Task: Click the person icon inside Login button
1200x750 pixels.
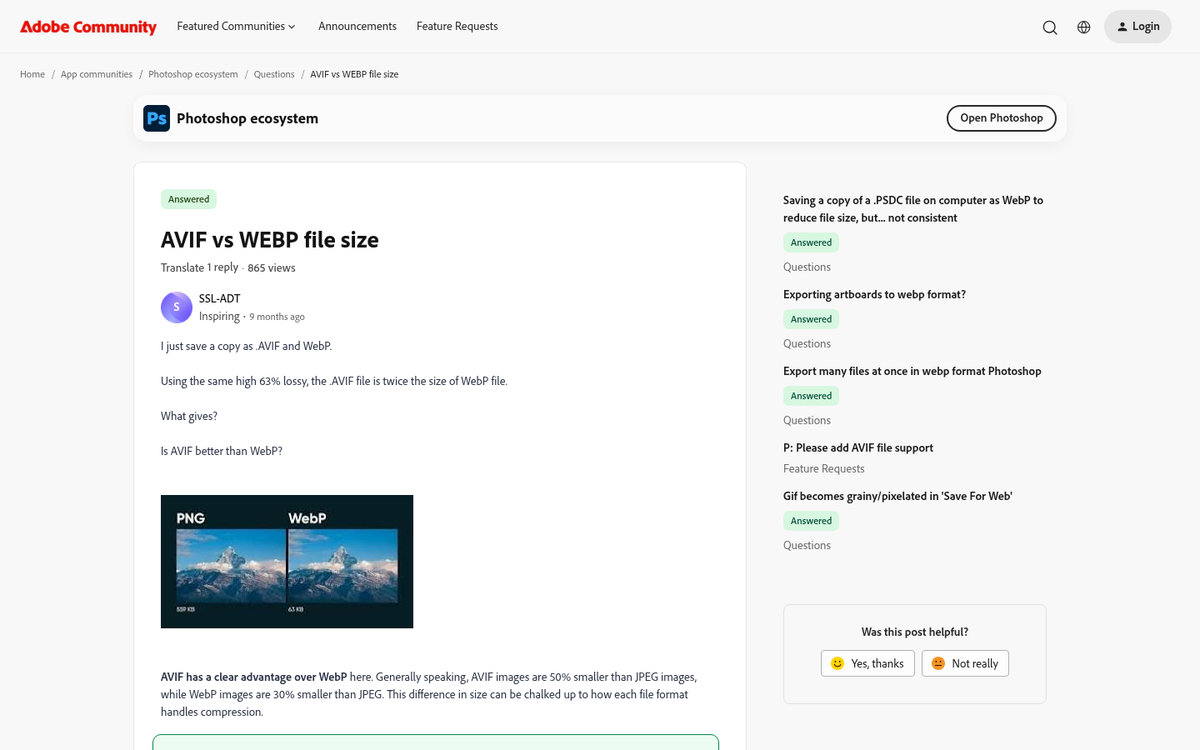Action: (x=1121, y=26)
